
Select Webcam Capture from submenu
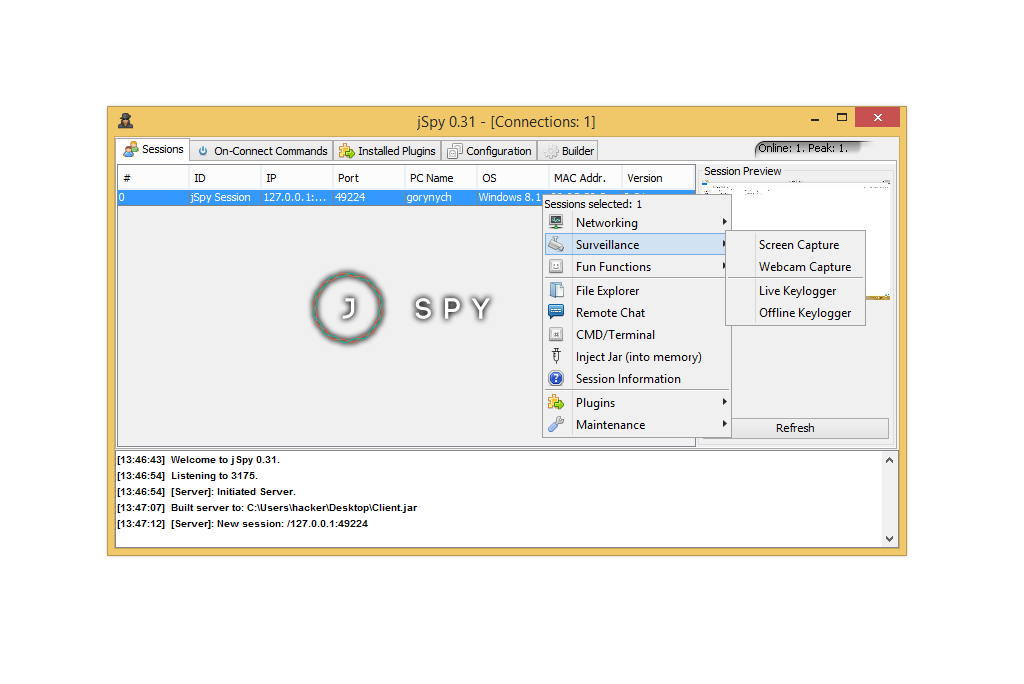(795, 267)
